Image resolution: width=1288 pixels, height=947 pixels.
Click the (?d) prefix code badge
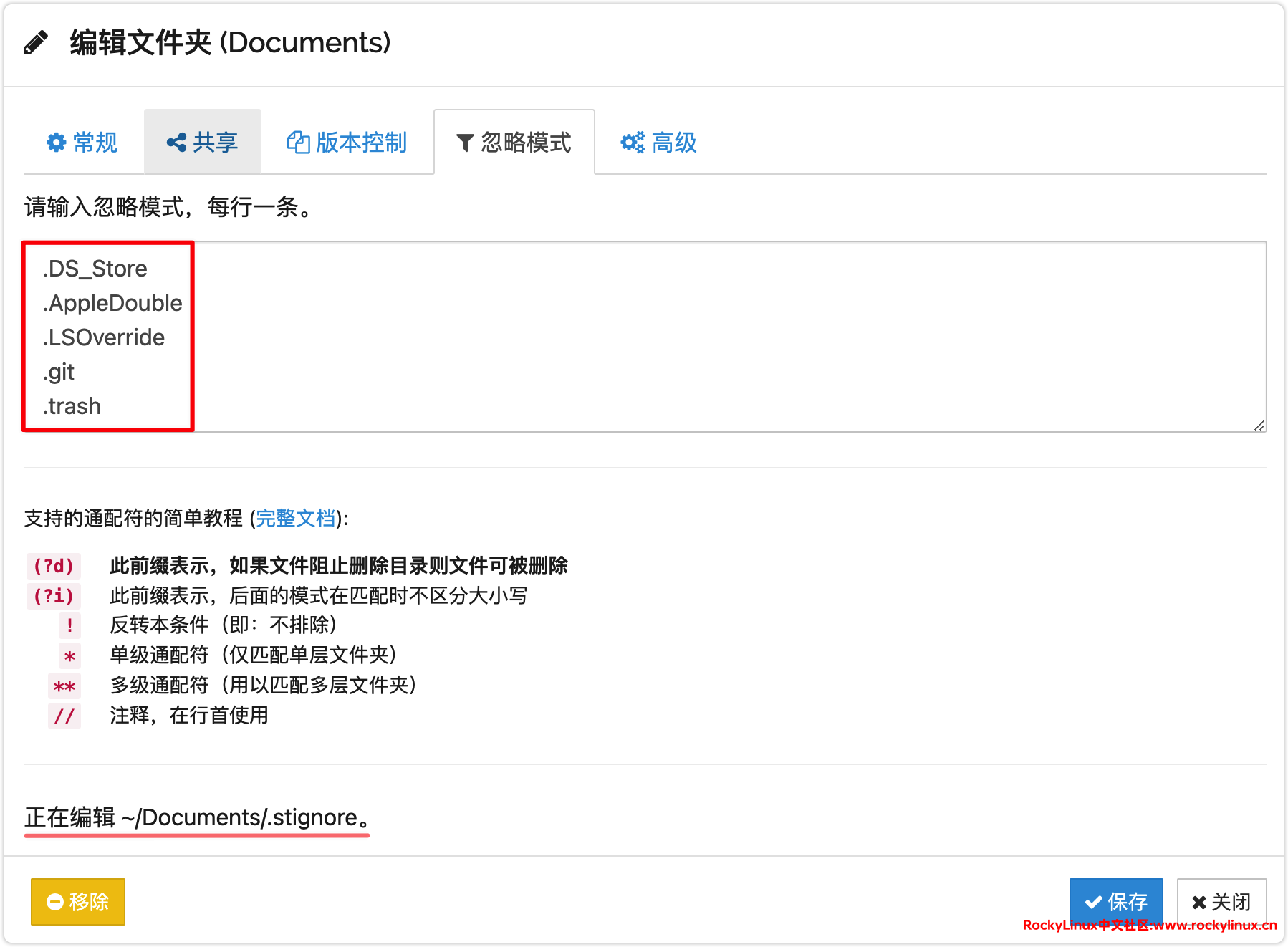click(x=54, y=566)
